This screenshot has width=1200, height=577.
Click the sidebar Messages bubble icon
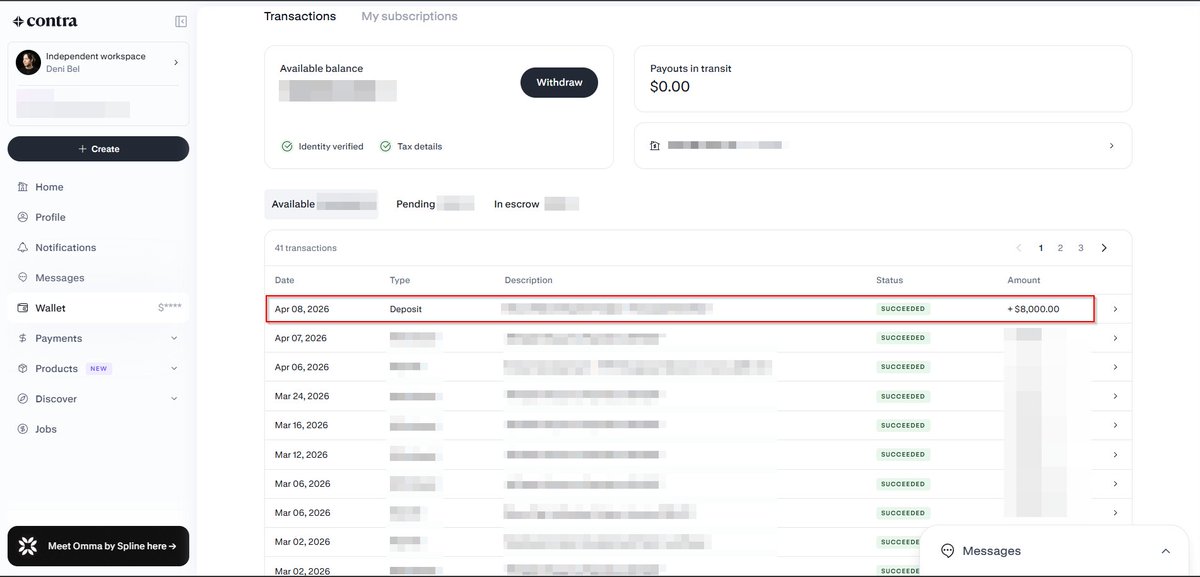point(23,278)
